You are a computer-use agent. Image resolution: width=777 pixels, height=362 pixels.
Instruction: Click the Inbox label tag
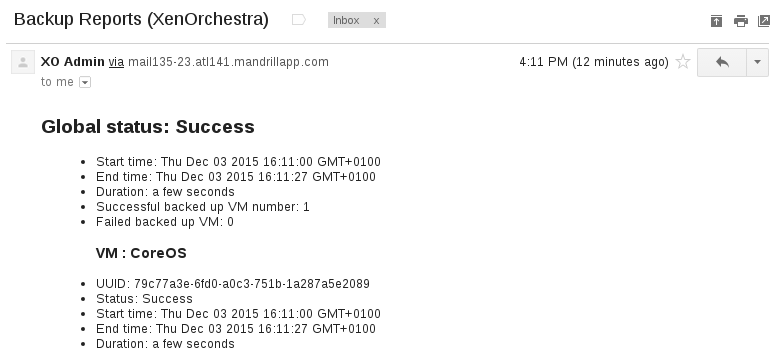346,20
